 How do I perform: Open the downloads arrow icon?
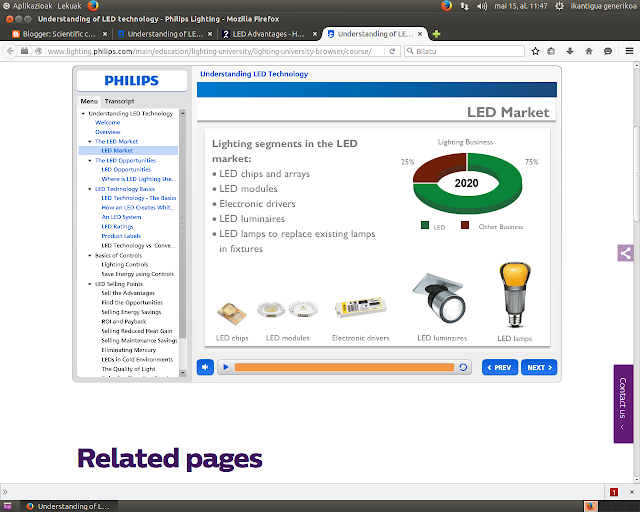click(570, 51)
